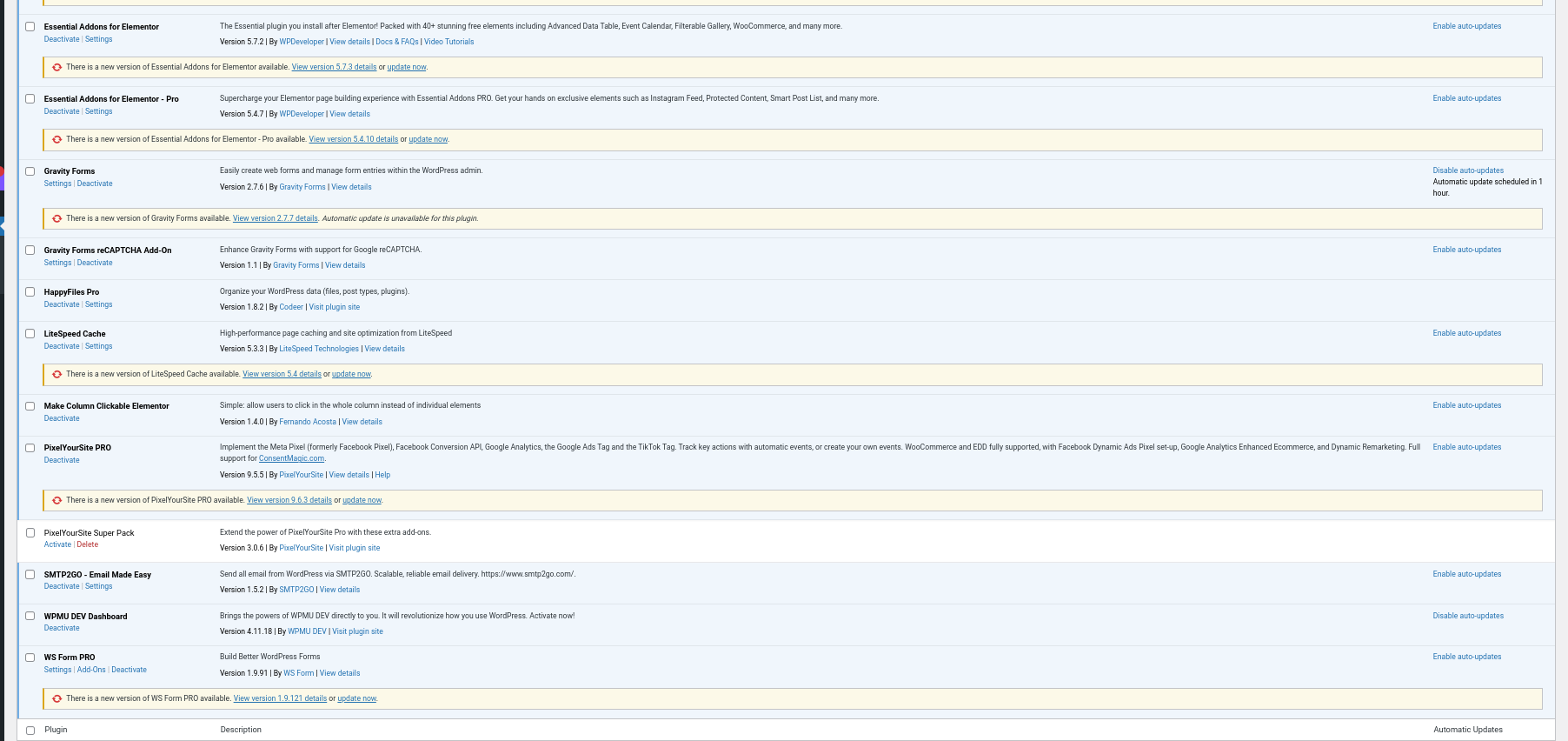
Task: Open WS Form PRO Add-Ons link
Action: [91, 670]
